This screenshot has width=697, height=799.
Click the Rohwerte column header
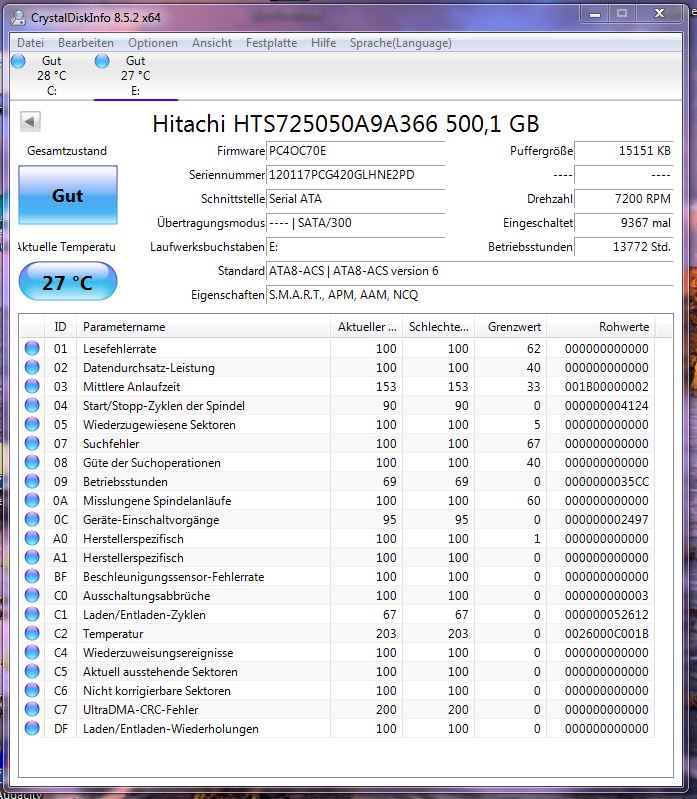[601, 327]
